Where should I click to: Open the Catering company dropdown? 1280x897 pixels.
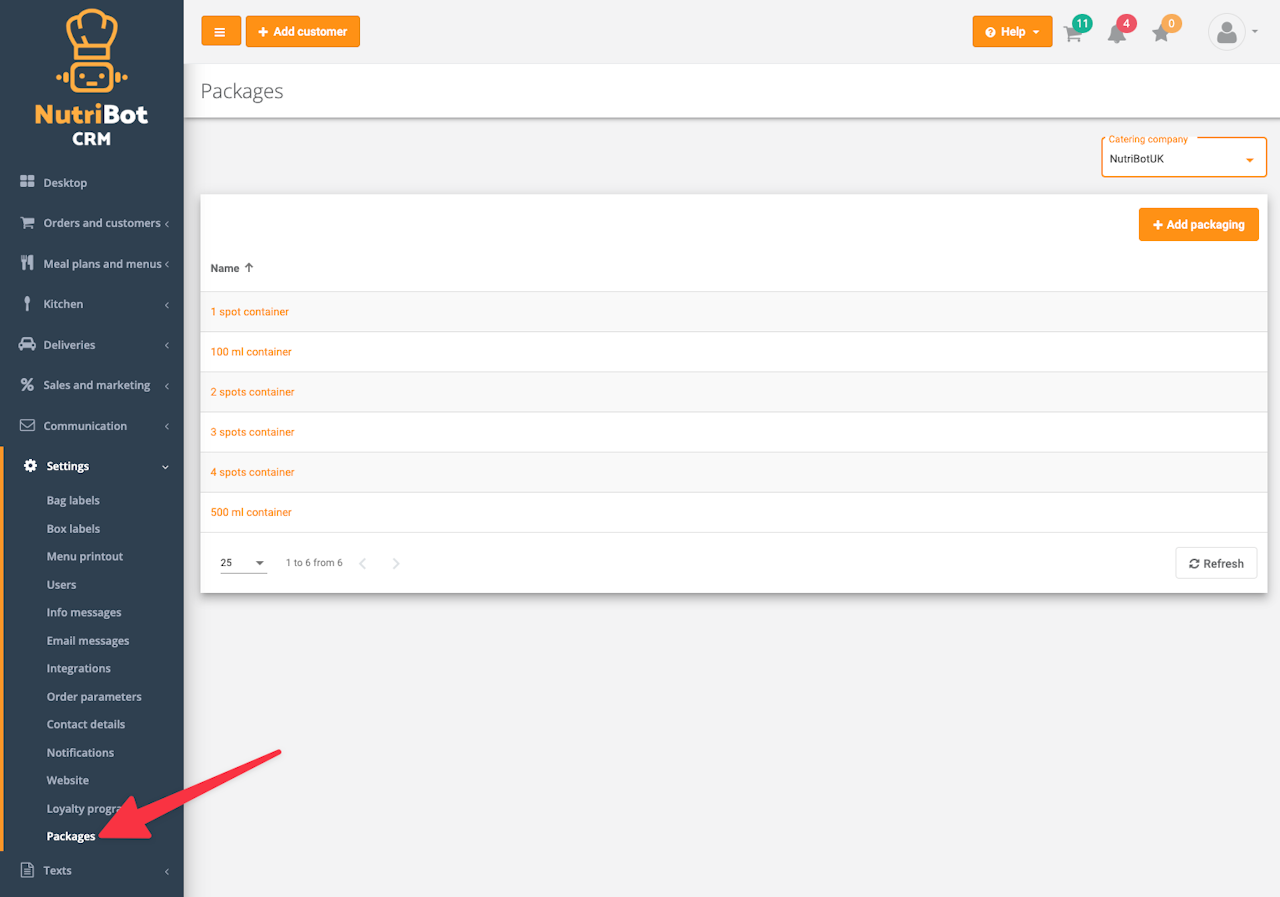pyautogui.click(x=1184, y=158)
